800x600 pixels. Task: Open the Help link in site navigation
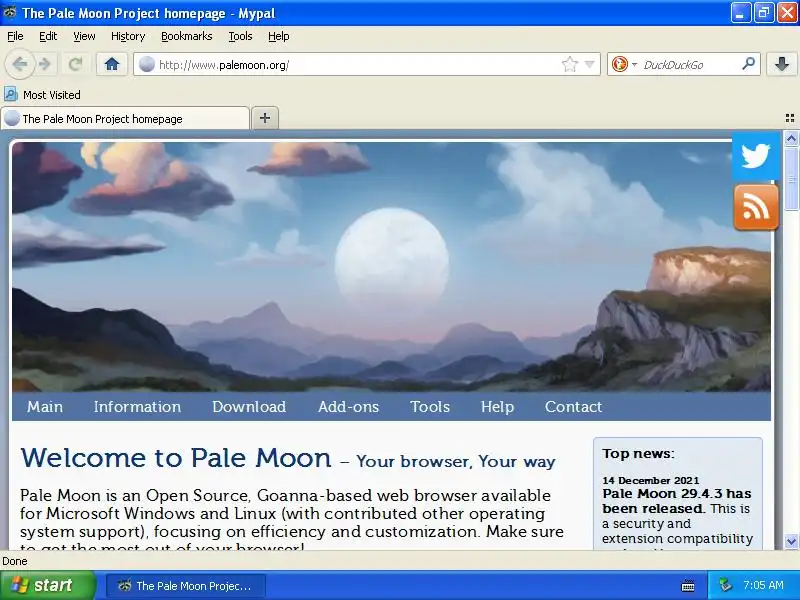coord(497,407)
